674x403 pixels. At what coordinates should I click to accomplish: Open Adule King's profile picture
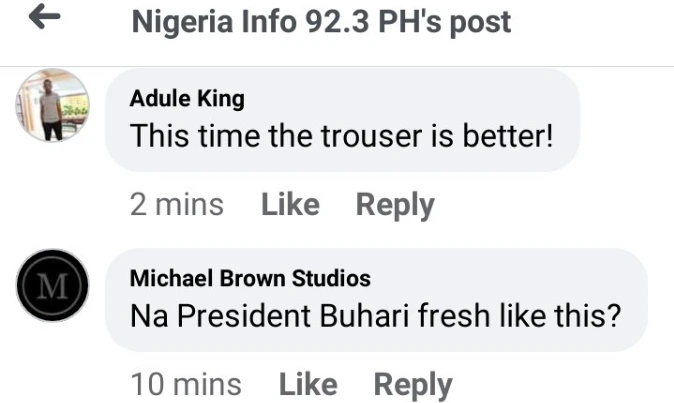[x=53, y=106]
